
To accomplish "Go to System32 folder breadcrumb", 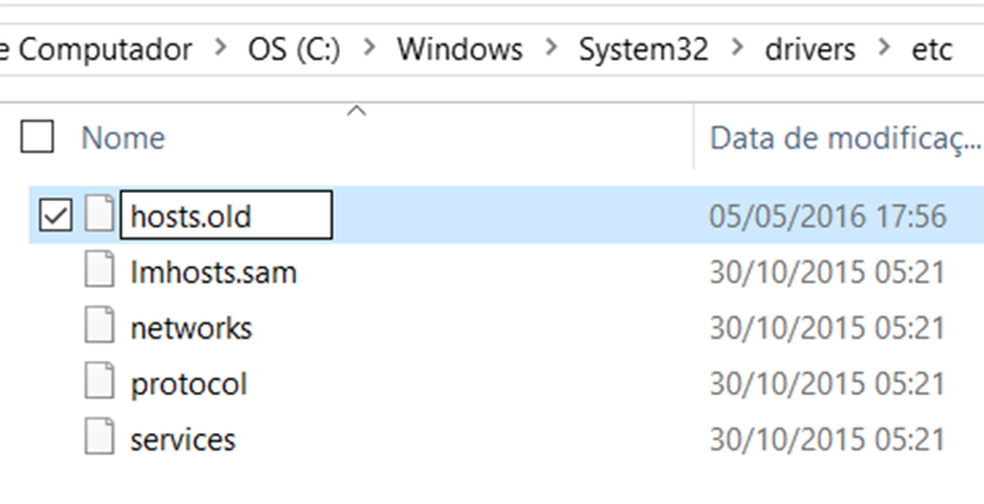I will click(645, 49).
